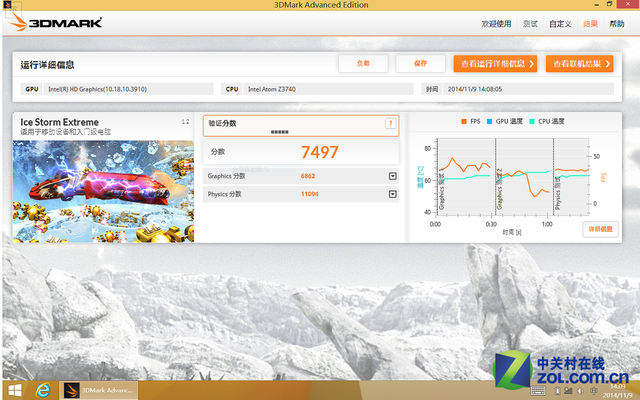Click the CPU 温度 green legend swatch
The height and width of the screenshot is (400, 640).
532,122
